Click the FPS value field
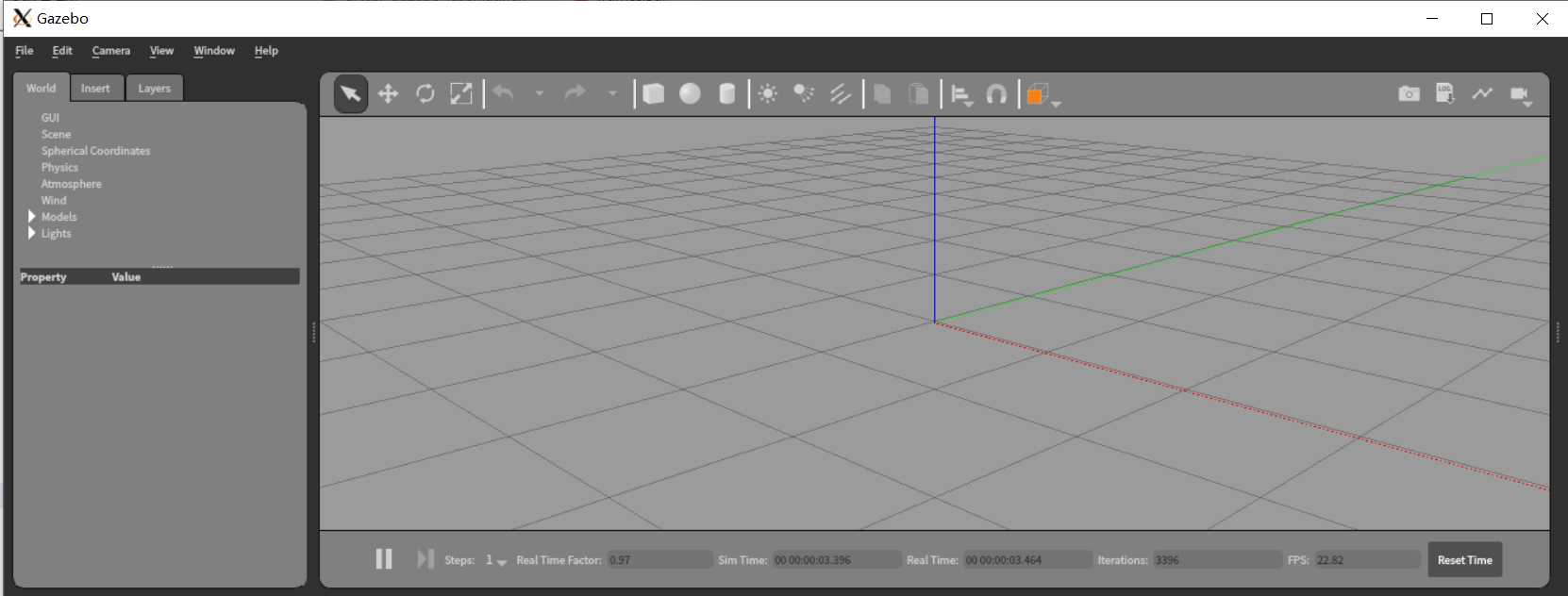This screenshot has width=1568, height=596. [x=1367, y=560]
